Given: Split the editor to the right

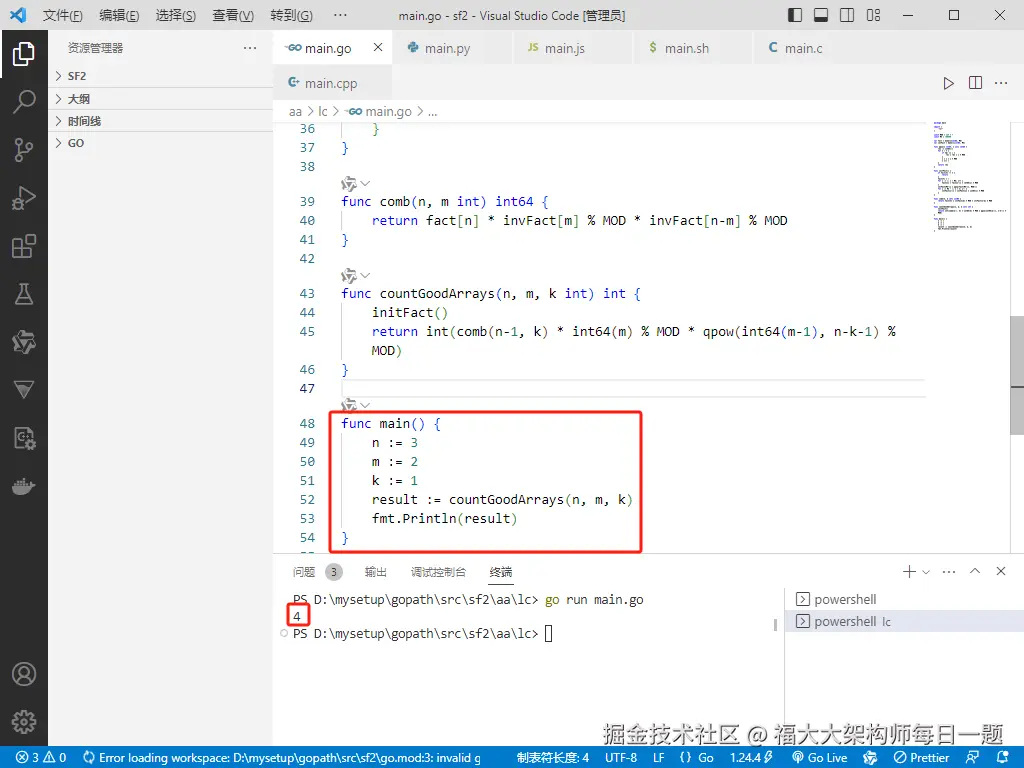Looking at the screenshot, I should point(975,83).
